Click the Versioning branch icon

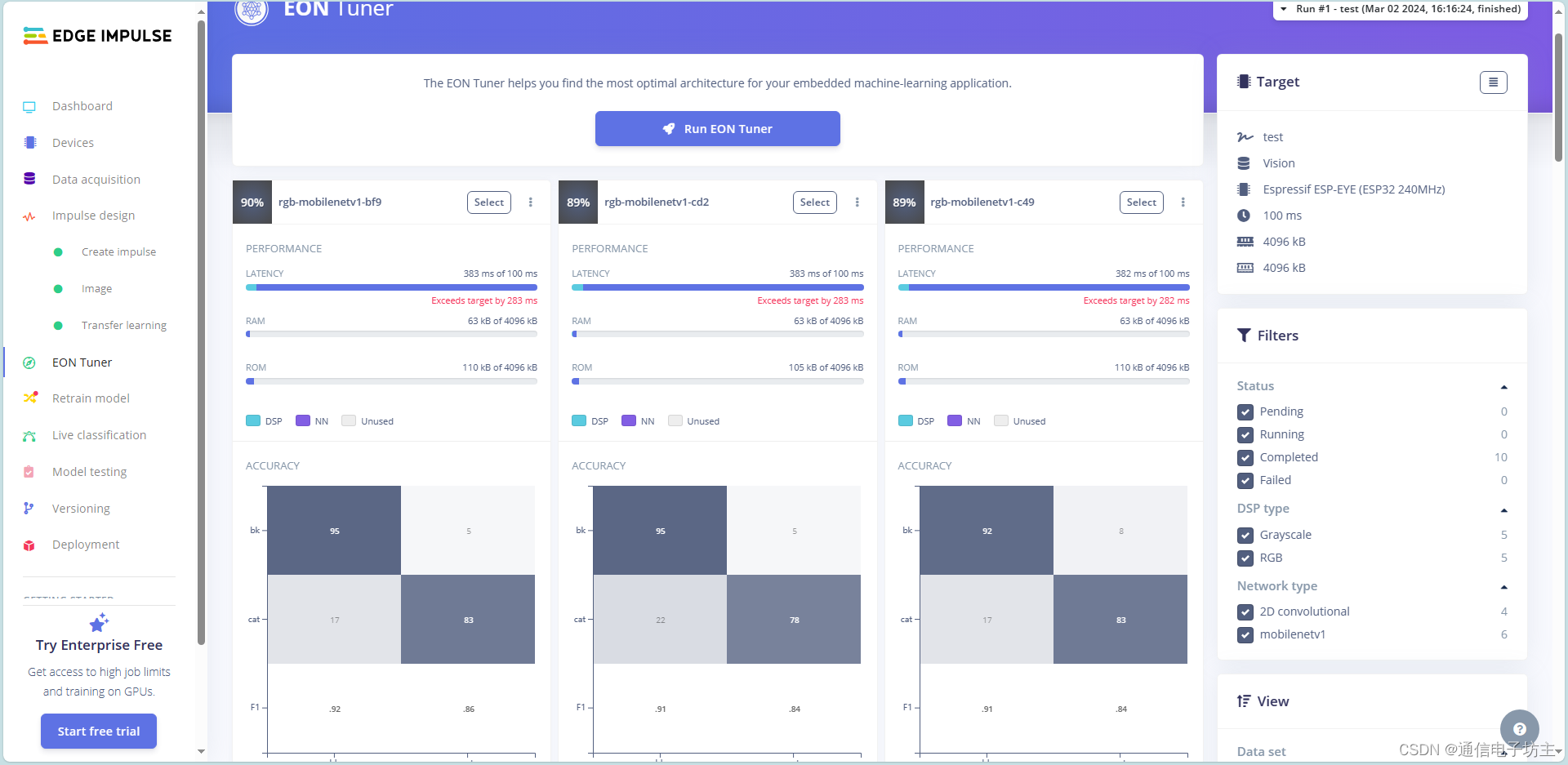29,509
